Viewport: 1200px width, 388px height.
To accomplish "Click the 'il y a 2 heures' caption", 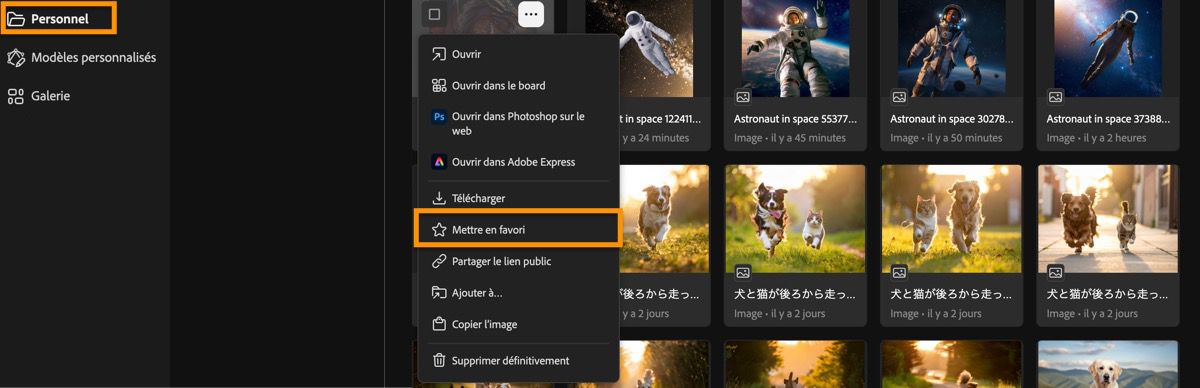I will tap(1114, 138).
